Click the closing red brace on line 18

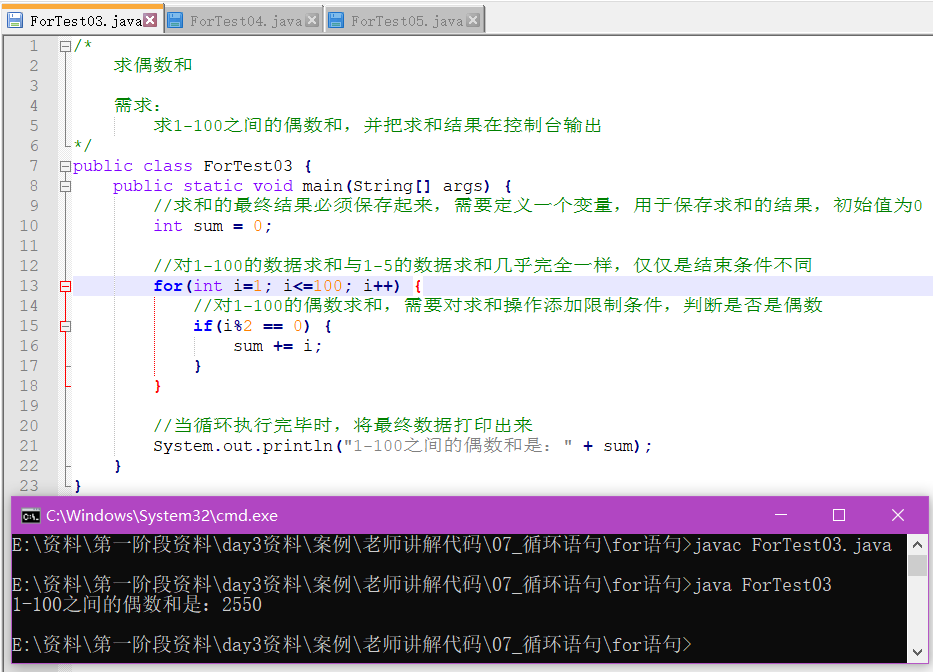(158, 386)
